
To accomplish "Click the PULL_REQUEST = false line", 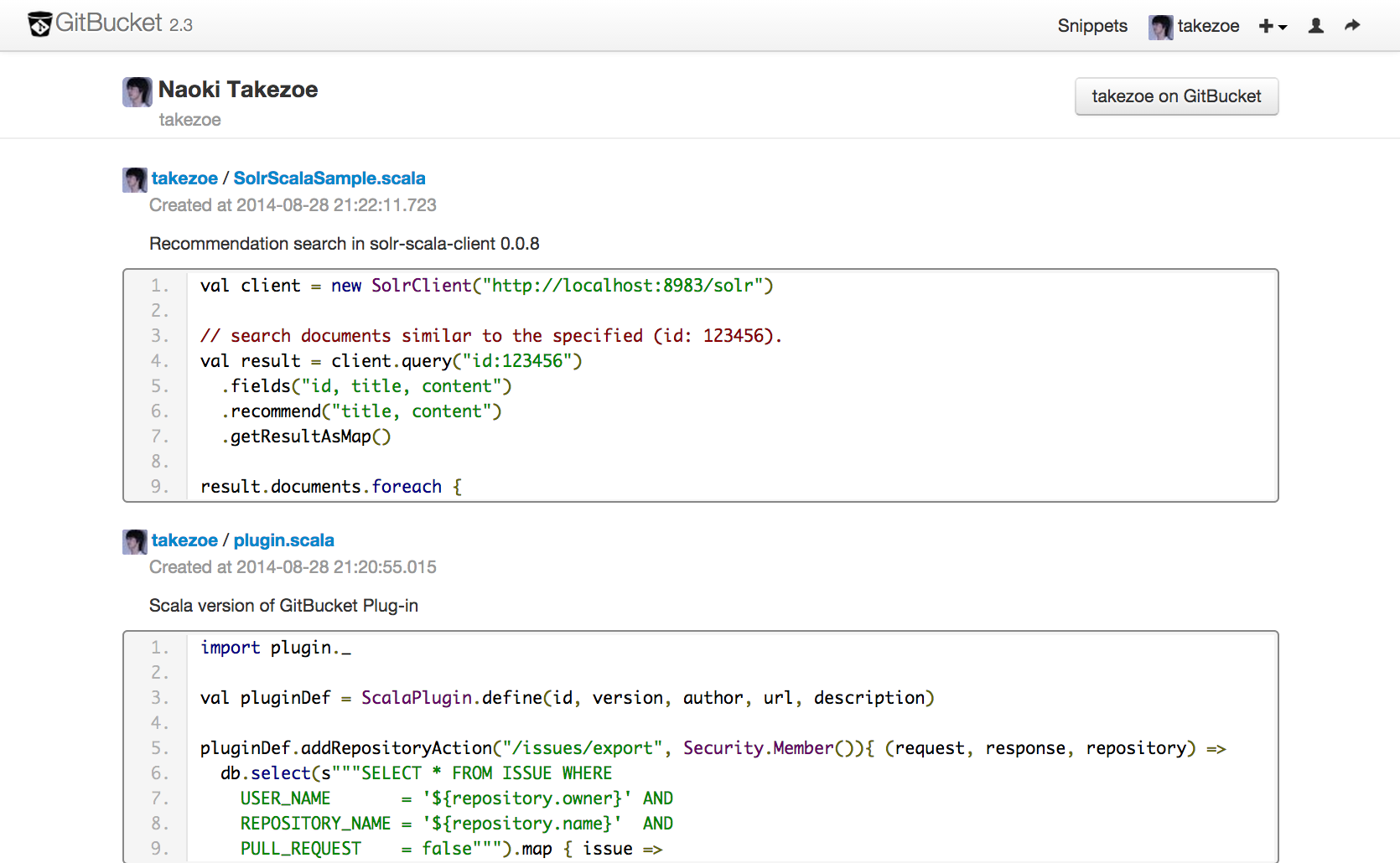I will tap(452, 849).
